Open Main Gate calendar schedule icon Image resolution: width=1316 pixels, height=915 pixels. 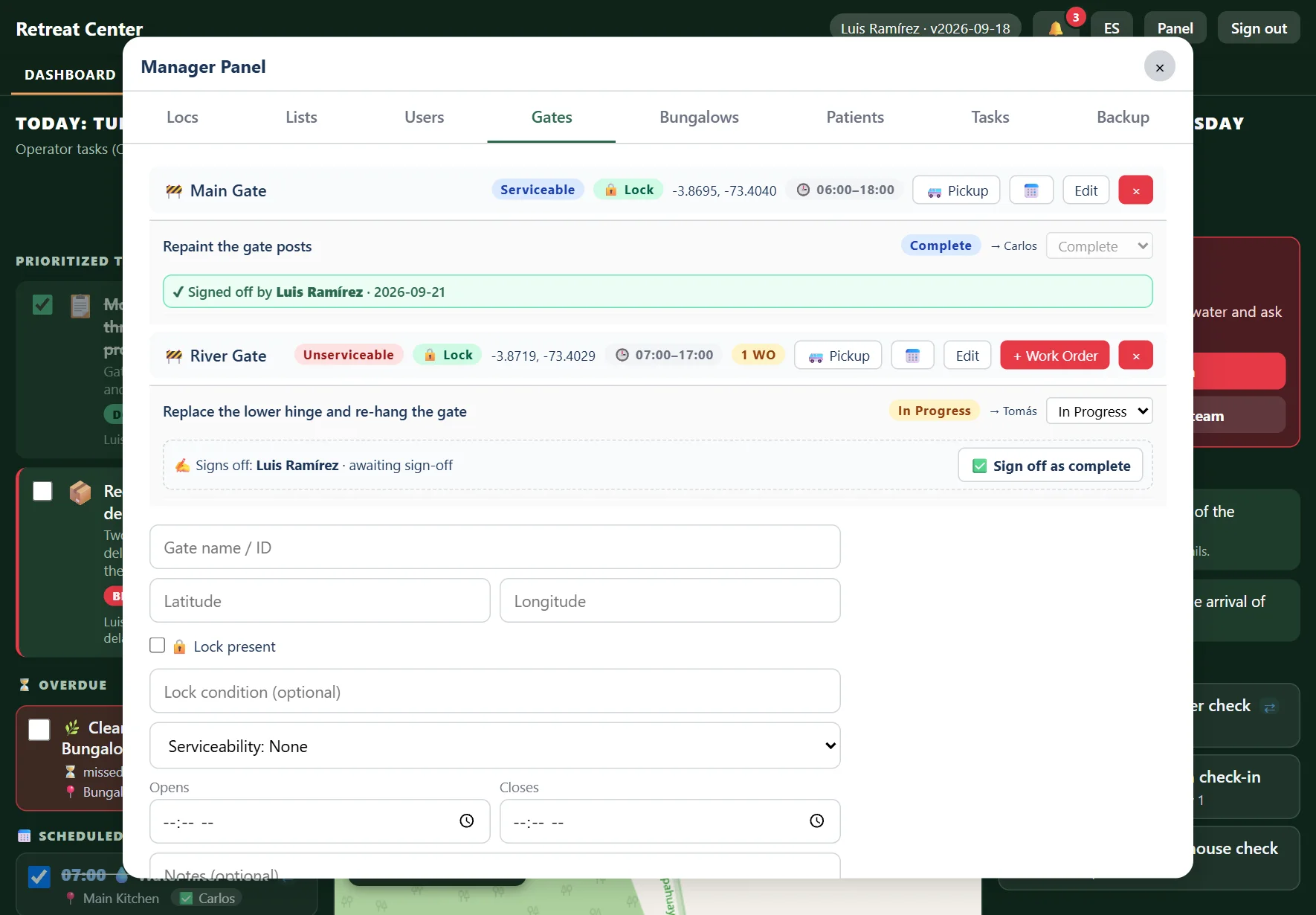point(1031,190)
